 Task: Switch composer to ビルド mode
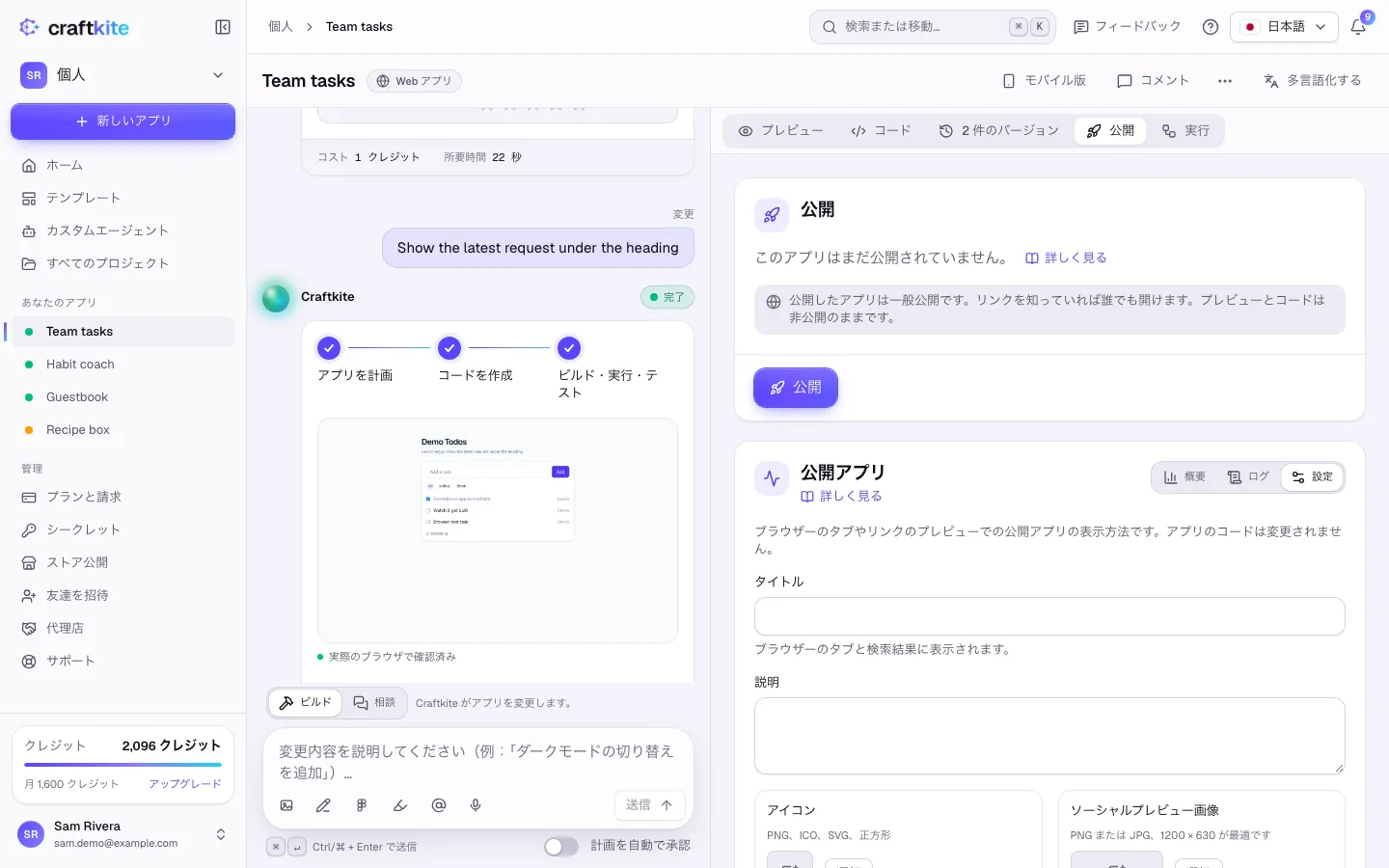(305, 703)
